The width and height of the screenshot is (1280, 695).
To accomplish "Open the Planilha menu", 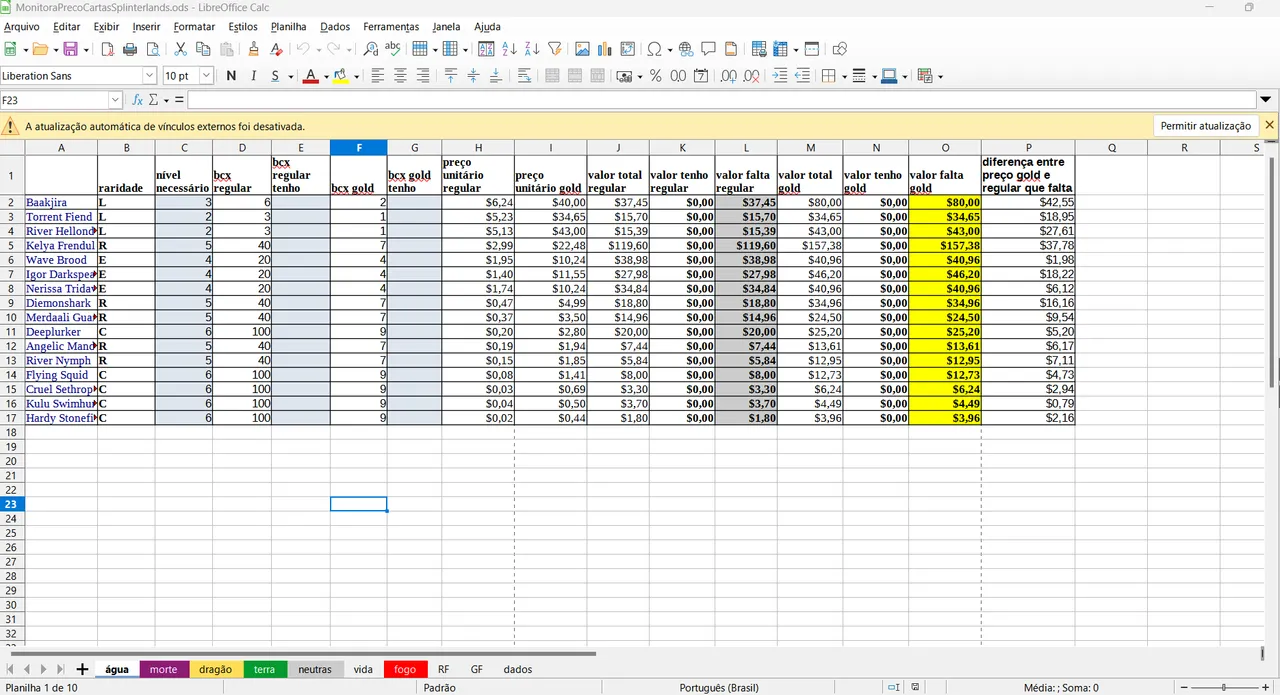I will coord(289,26).
